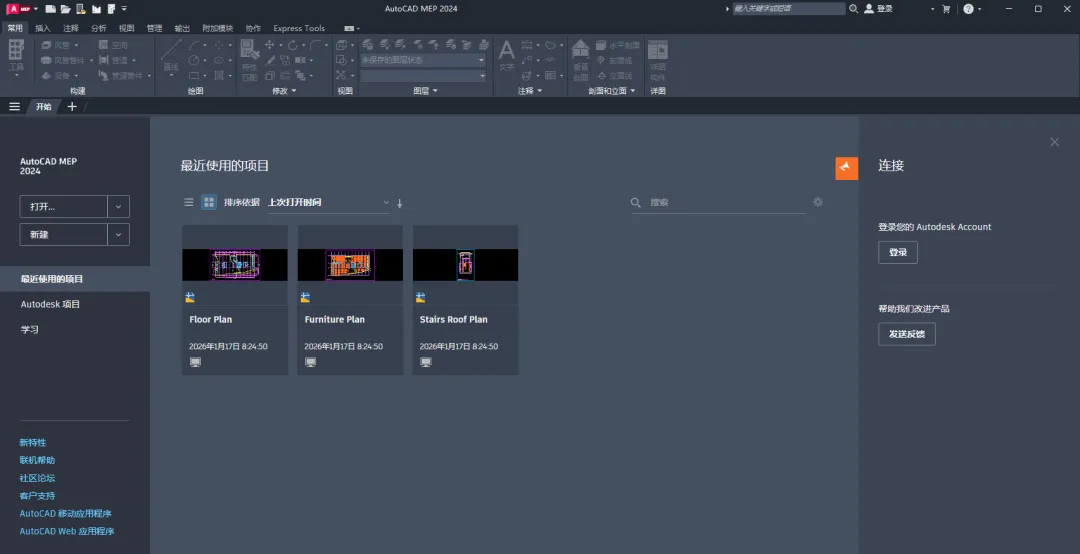Click the New drawing icon in the quick access toolbar
The height and width of the screenshot is (554, 1080).
pyautogui.click(x=50, y=9)
